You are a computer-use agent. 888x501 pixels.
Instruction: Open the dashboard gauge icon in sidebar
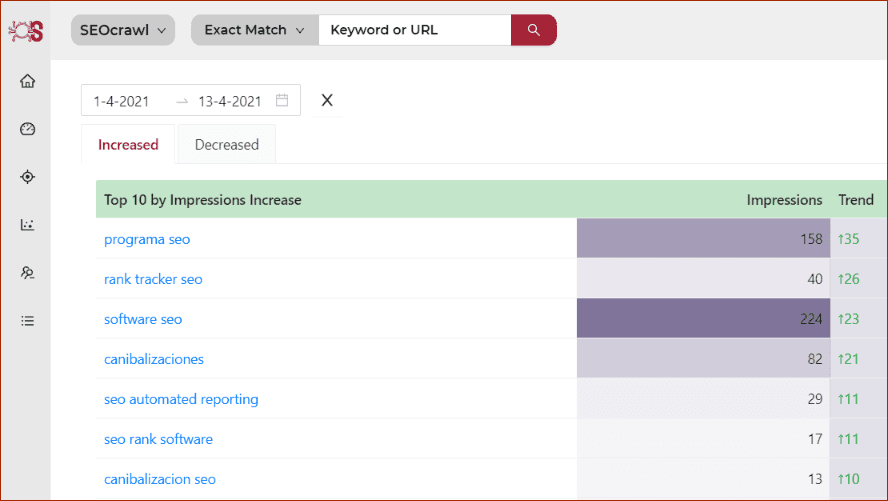click(x=27, y=129)
